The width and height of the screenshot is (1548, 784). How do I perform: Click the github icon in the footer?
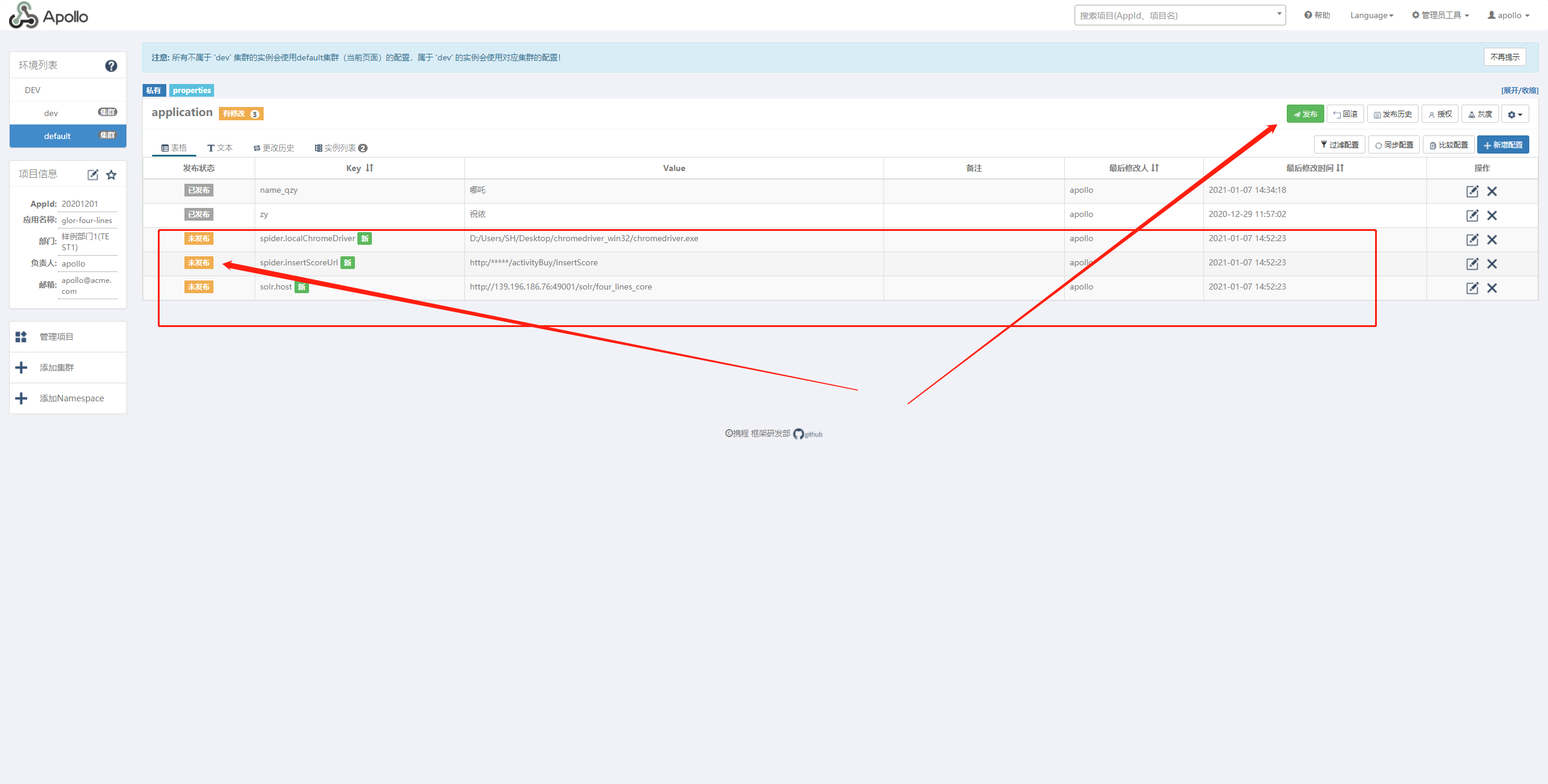(x=799, y=434)
